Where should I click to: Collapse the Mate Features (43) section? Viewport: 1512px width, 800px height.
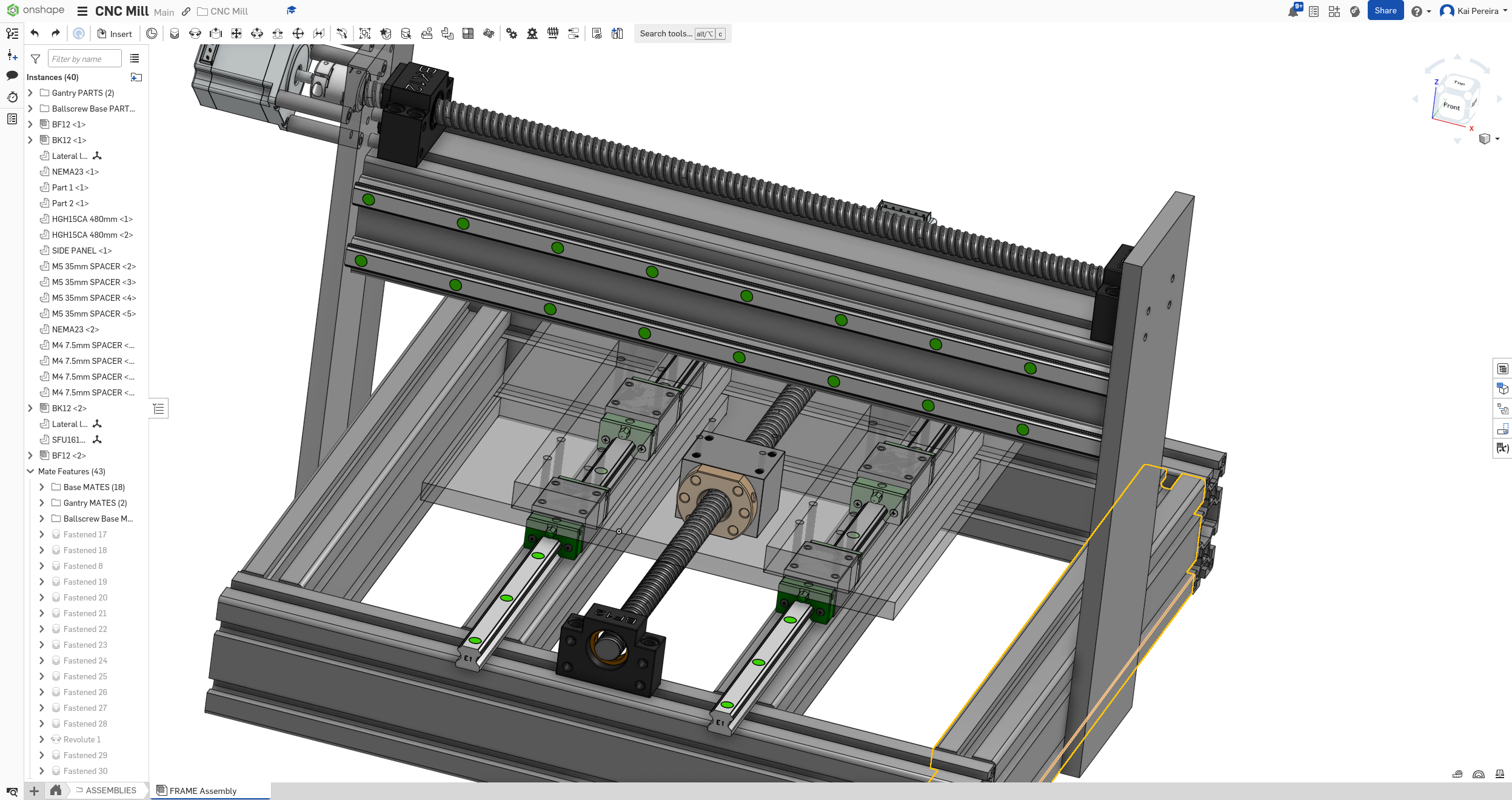tap(30, 471)
